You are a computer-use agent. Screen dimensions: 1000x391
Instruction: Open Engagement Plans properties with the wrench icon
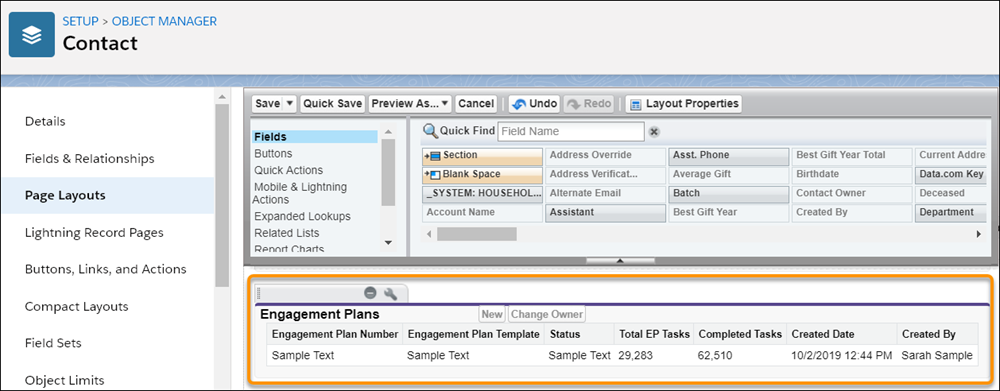pos(390,293)
